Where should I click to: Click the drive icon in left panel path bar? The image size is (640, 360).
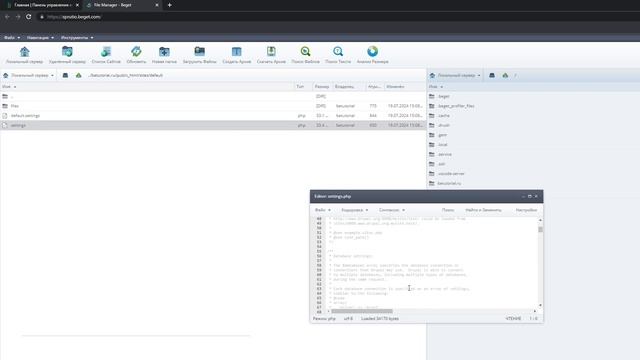click(65, 76)
